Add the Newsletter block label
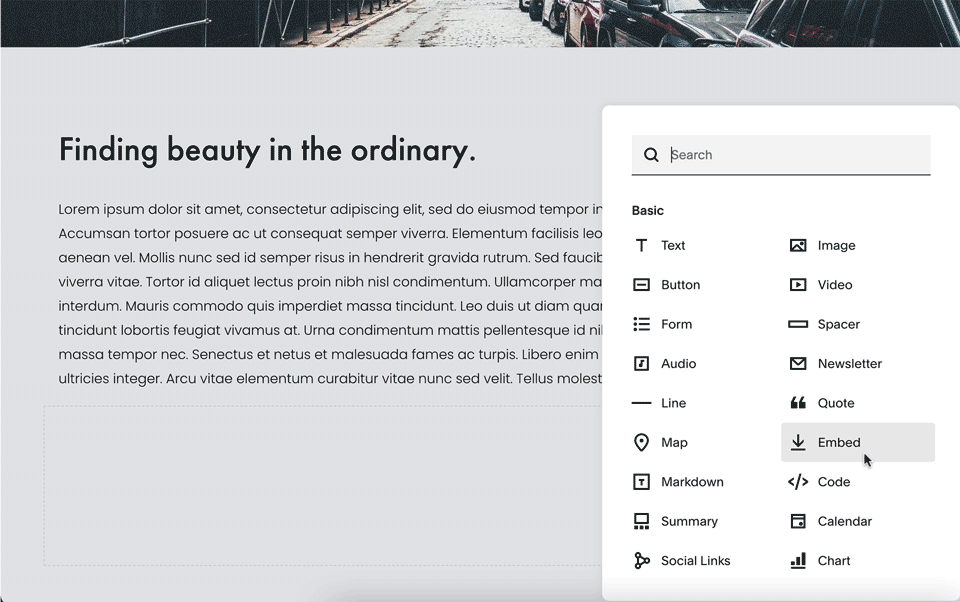Viewport: 960px width, 602px height. (849, 364)
